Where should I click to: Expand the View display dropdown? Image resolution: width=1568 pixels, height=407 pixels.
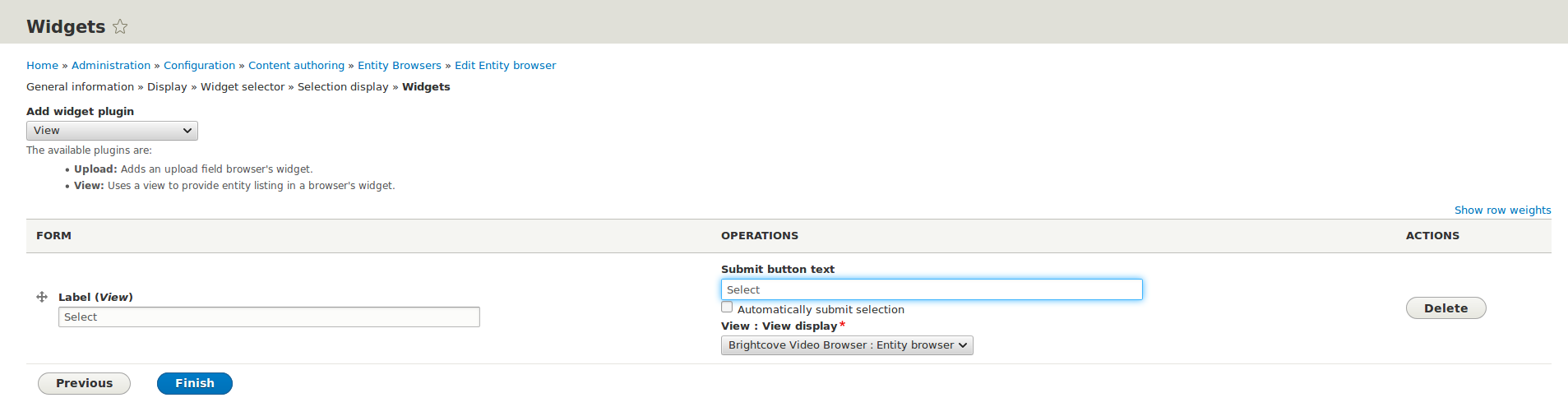(x=847, y=345)
